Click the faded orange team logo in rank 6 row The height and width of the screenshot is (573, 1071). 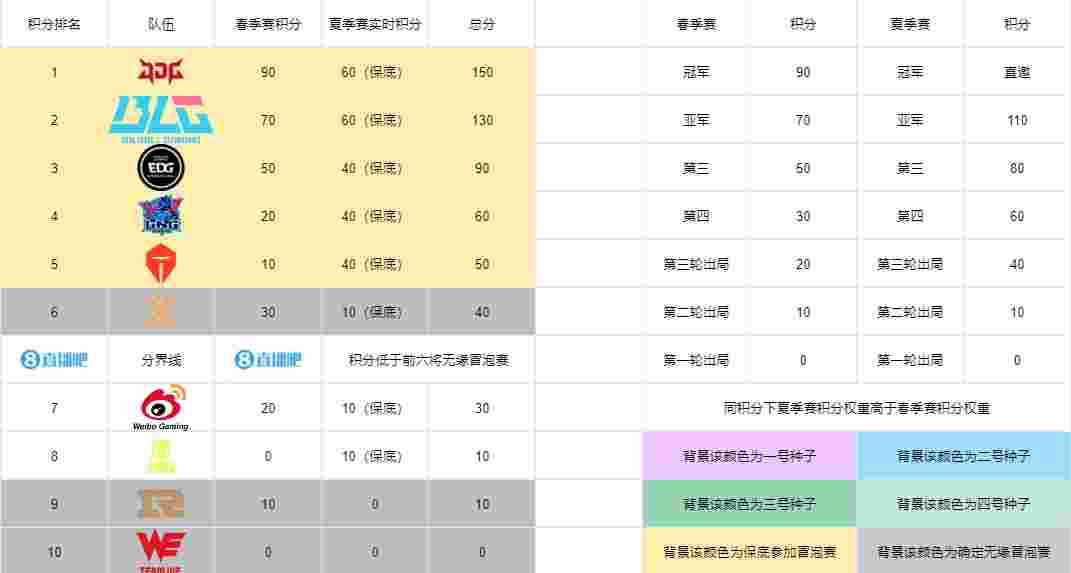(161, 311)
